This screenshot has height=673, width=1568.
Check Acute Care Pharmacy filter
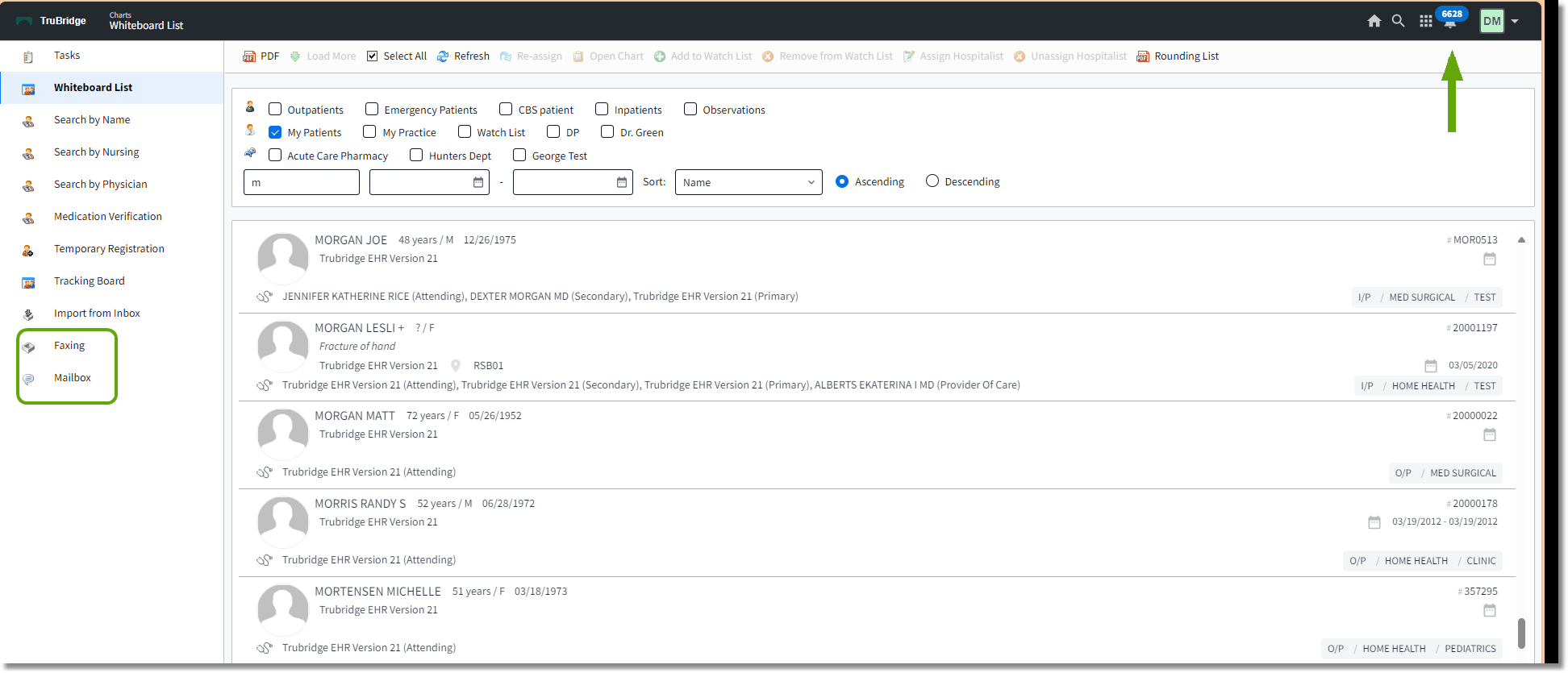(x=275, y=155)
